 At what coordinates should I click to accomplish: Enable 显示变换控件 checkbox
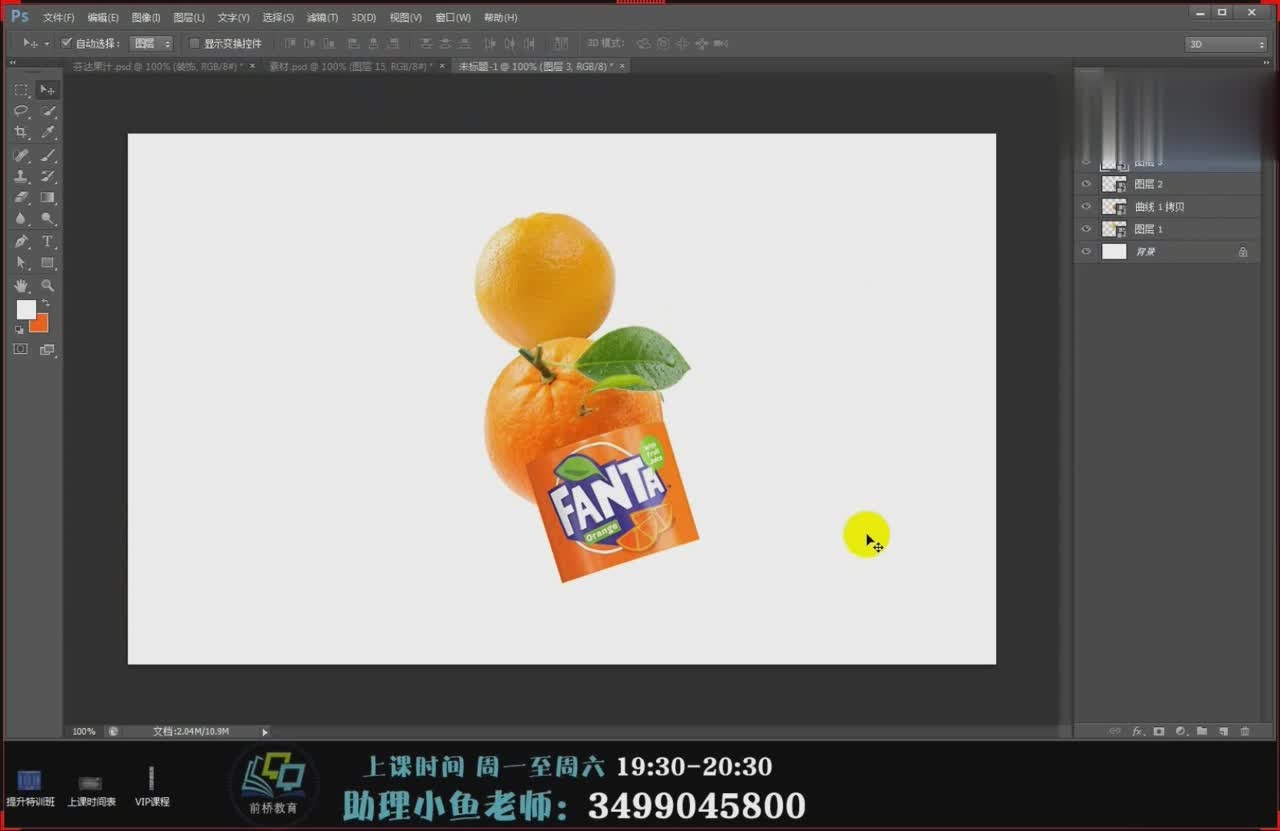pos(195,43)
